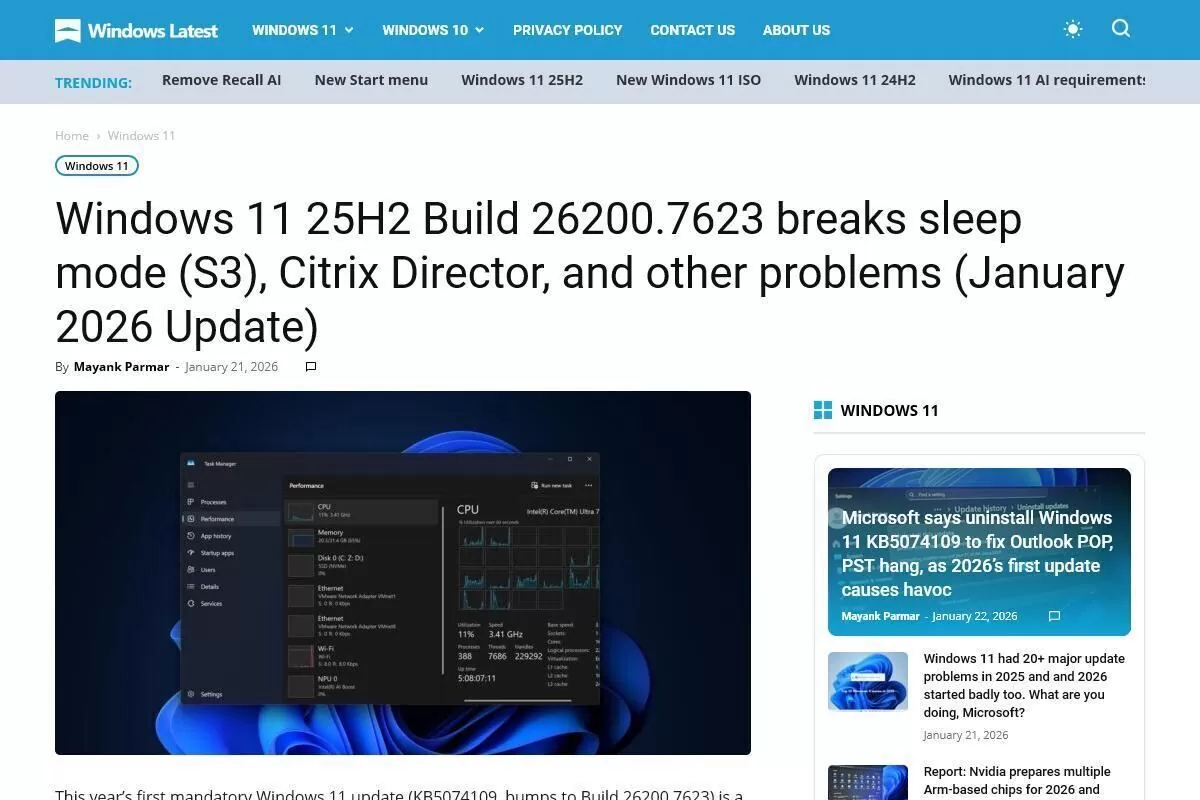The height and width of the screenshot is (800, 1200).
Task: Click the article comment bubble icon
Action: click(x=311, y=367)
